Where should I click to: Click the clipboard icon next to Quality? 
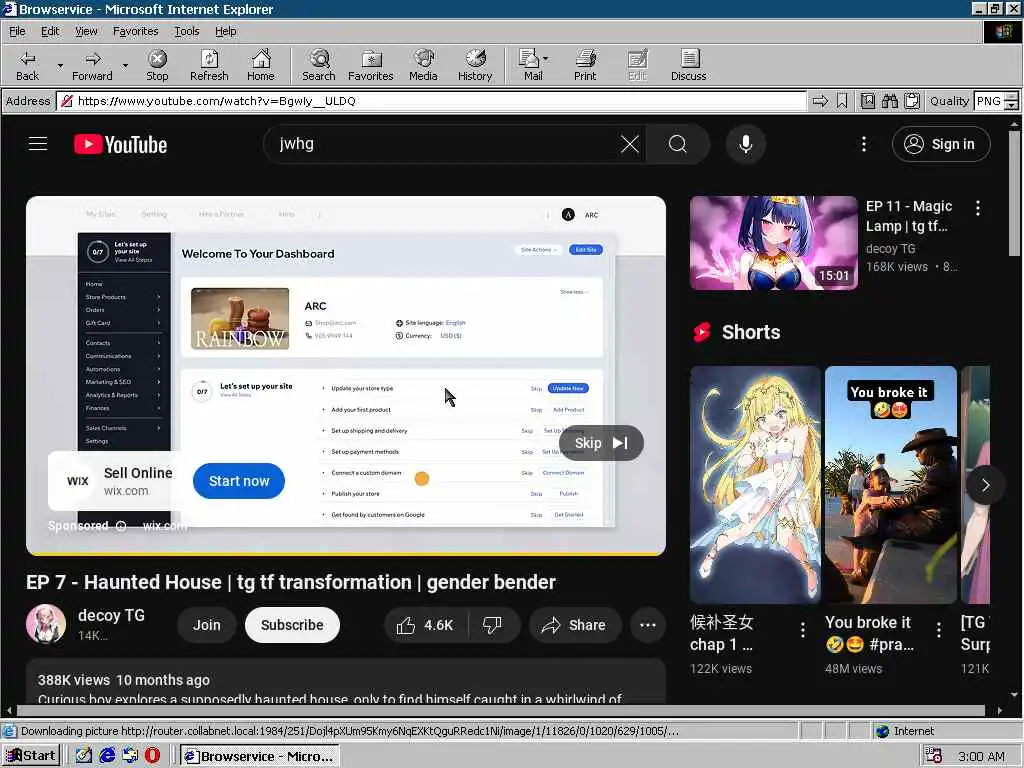point(912,101)
